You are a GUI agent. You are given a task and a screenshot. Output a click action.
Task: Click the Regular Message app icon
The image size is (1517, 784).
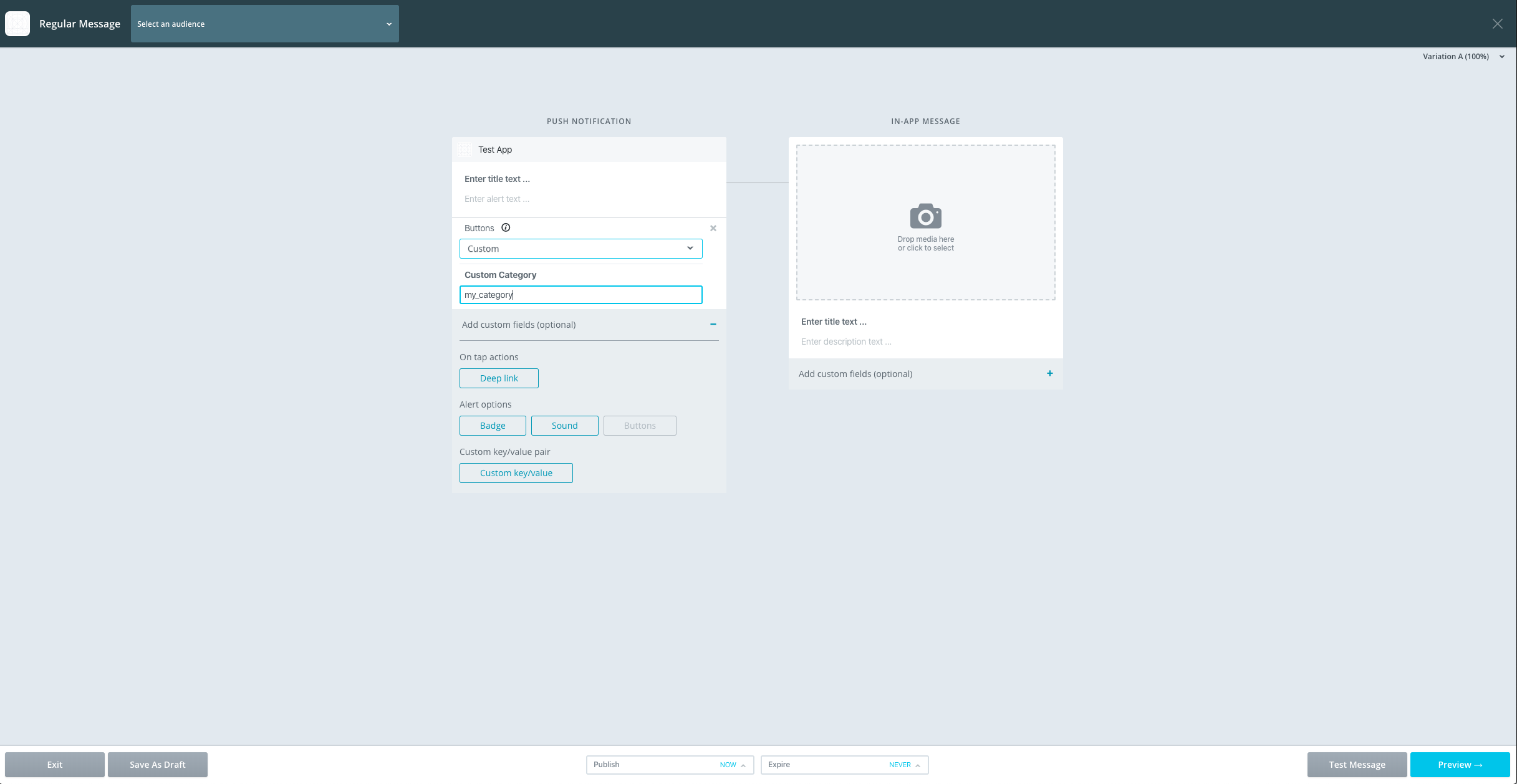coord(17,23)
